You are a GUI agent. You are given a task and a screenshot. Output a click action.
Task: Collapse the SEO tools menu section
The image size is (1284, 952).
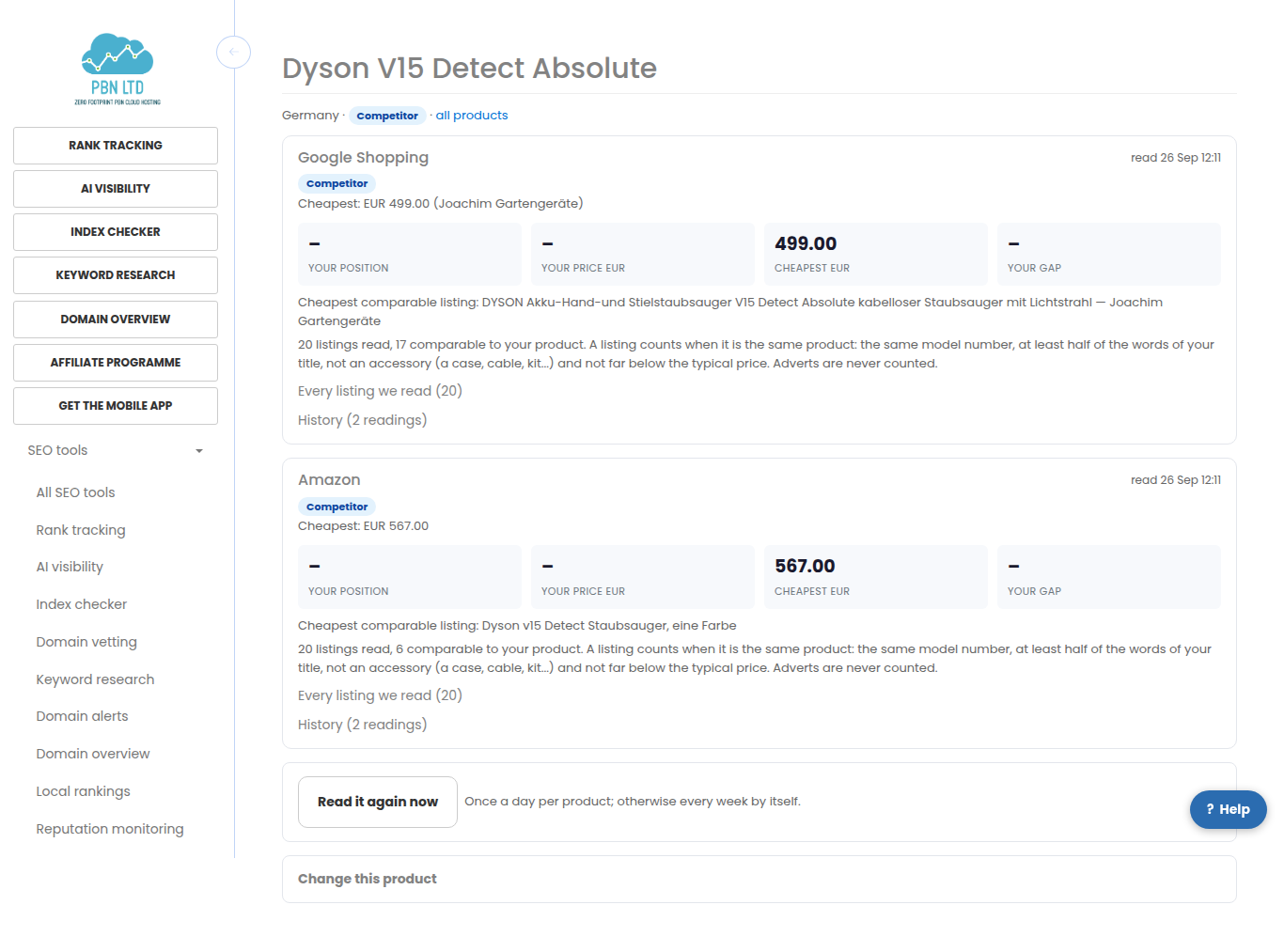[116, 450]
